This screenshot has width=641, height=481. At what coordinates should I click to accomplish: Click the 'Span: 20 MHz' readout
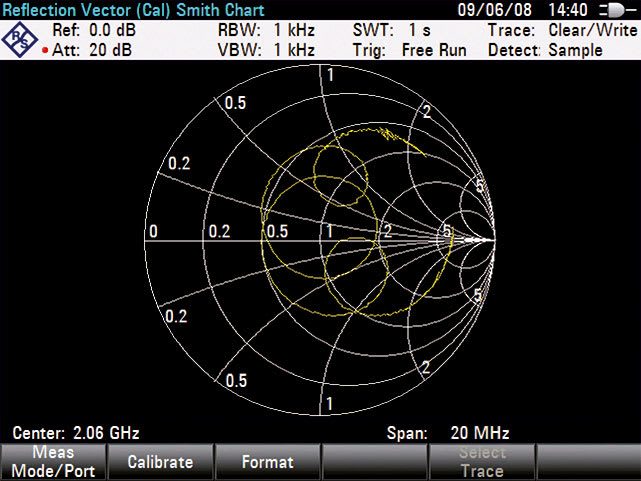pos(448,433)
